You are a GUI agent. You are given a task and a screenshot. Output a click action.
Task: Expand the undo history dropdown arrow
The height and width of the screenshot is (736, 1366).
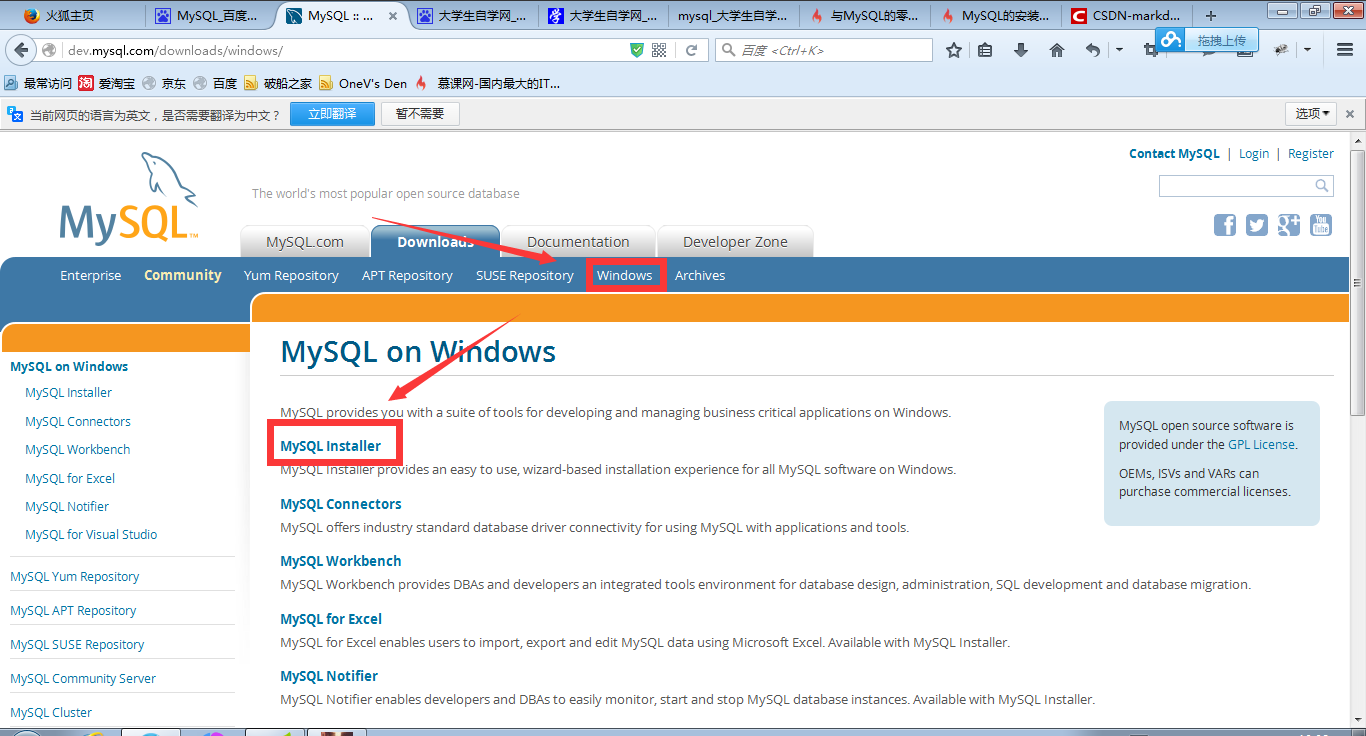[1119, 50]
